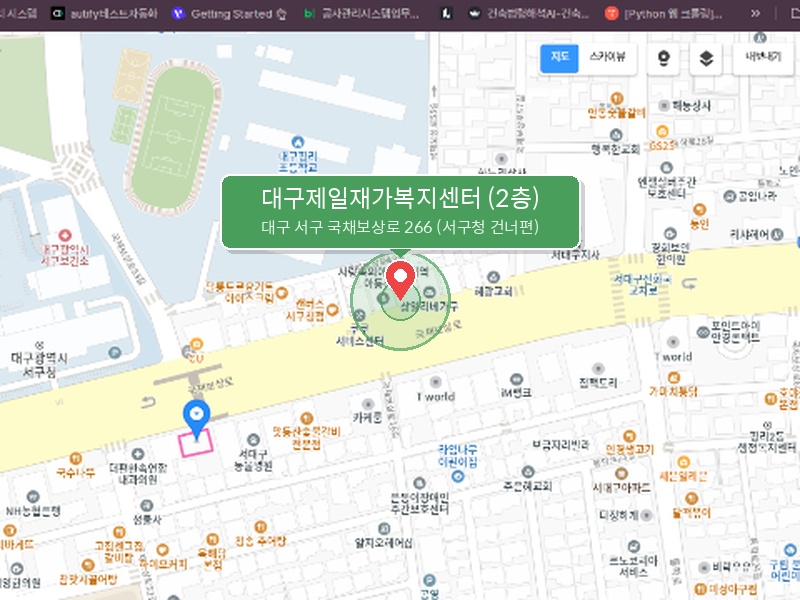The height and width of the screenshot is (600, 800).
Task: Click the 대구광역시 서구청 label
Action: pyautogui.click(x=39, y=364)
